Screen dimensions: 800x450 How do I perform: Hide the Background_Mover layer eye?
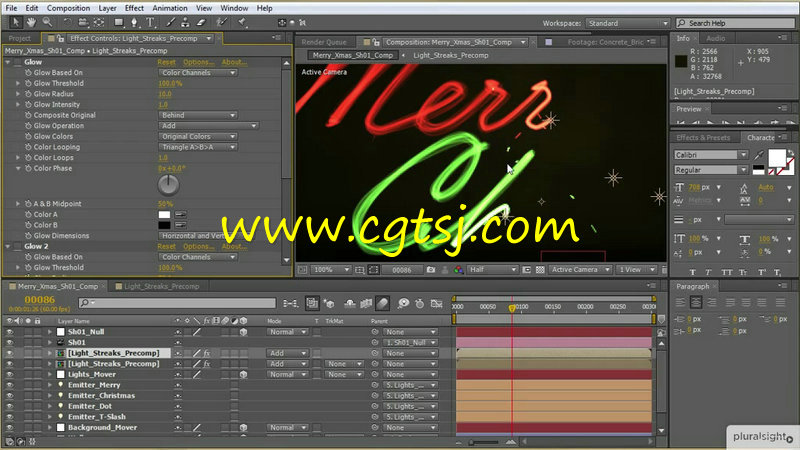[9, 428]
